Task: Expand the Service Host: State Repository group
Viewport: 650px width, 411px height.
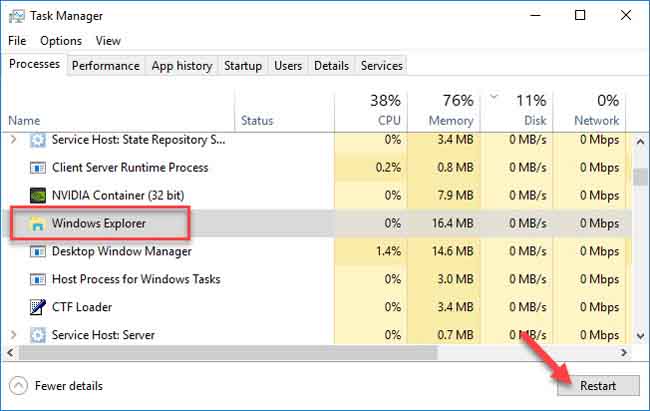Action: (13, 139)
